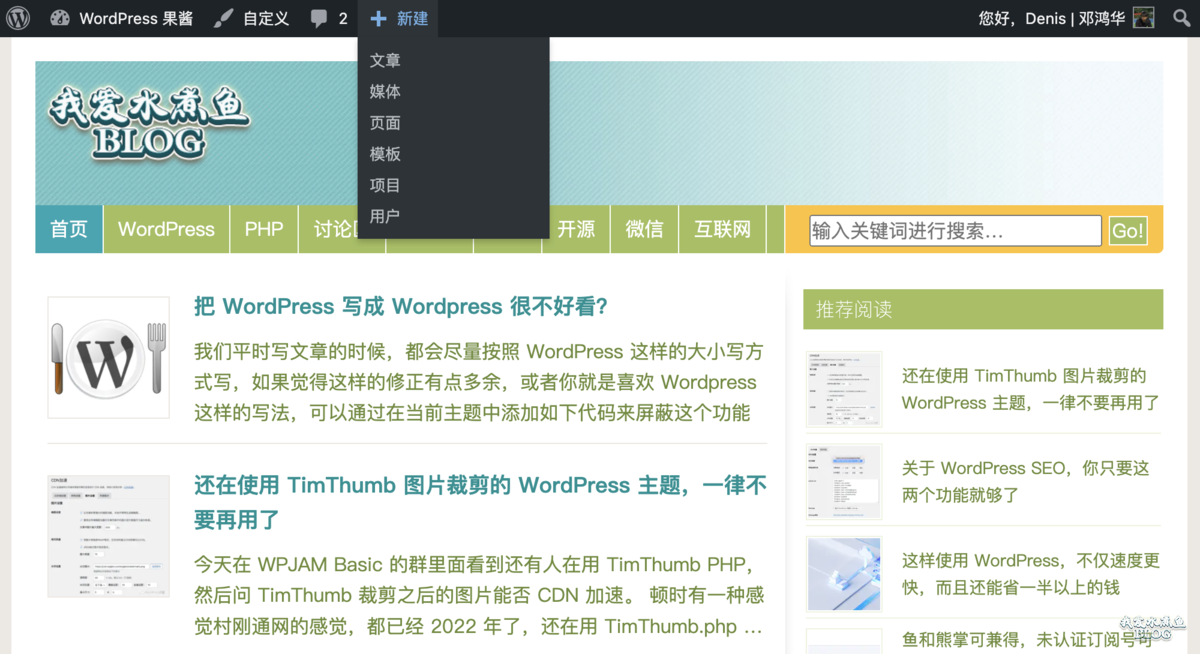Viewport: 1200px width, 654px height.
Task: Click the 新建 label in the admin bar
Action: click(x=412, y=19)
